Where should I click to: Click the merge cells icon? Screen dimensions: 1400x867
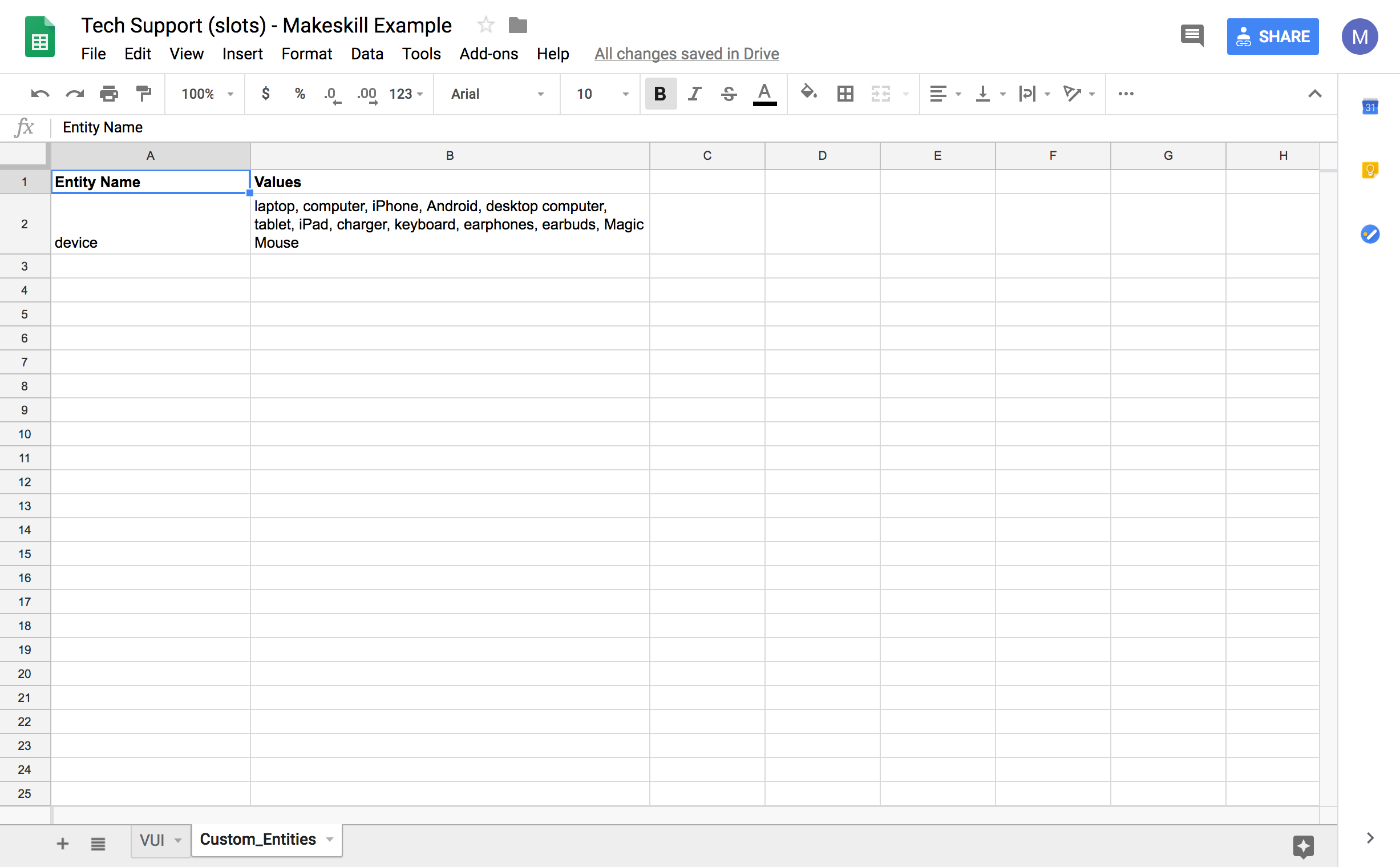click(x=881, y=94)
